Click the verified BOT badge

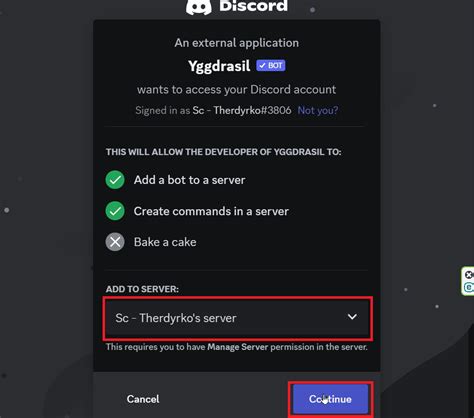271,66
